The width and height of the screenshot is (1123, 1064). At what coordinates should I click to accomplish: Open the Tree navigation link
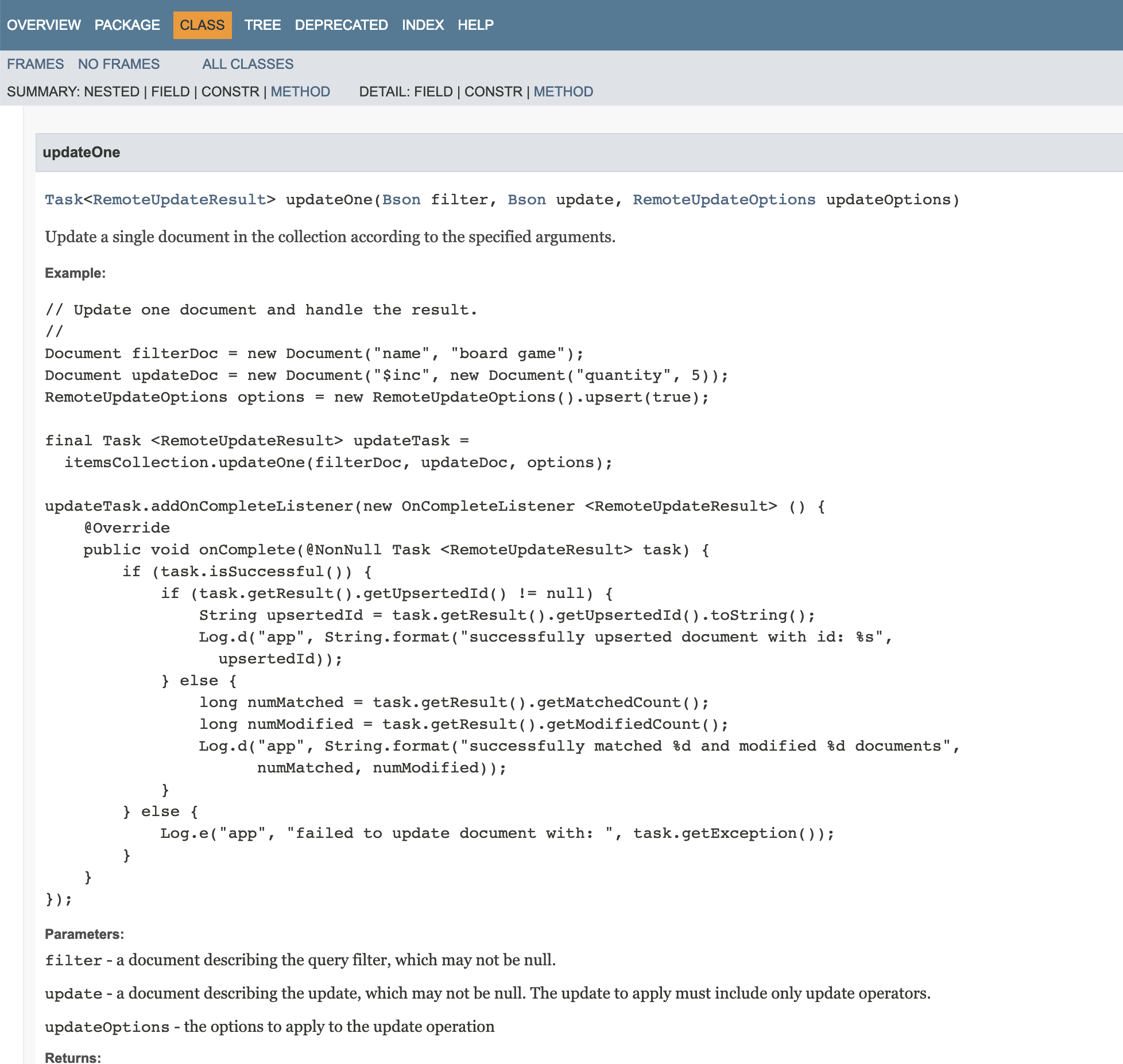(262, 25)
